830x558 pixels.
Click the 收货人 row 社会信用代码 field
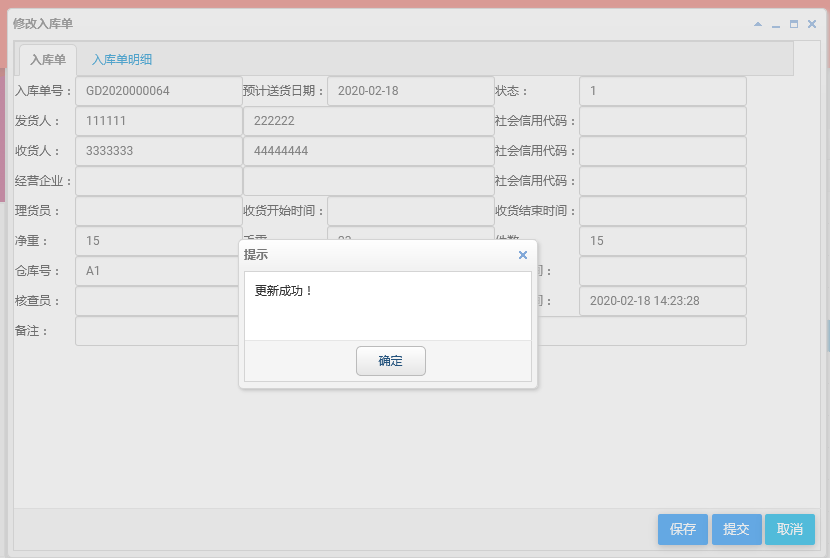coord(663,151)
